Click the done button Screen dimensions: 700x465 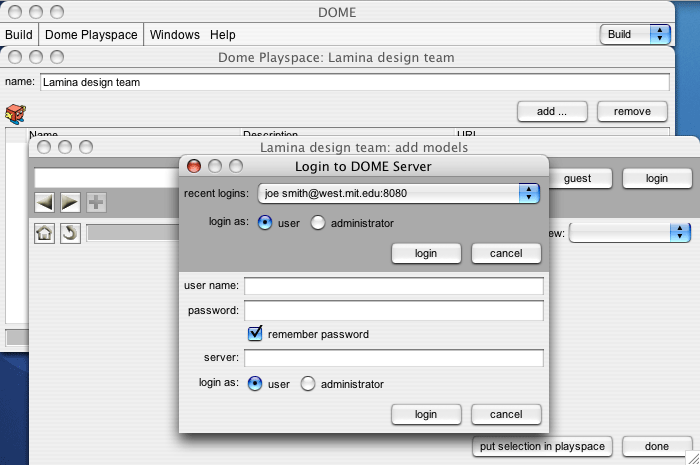tap(657, 447)
